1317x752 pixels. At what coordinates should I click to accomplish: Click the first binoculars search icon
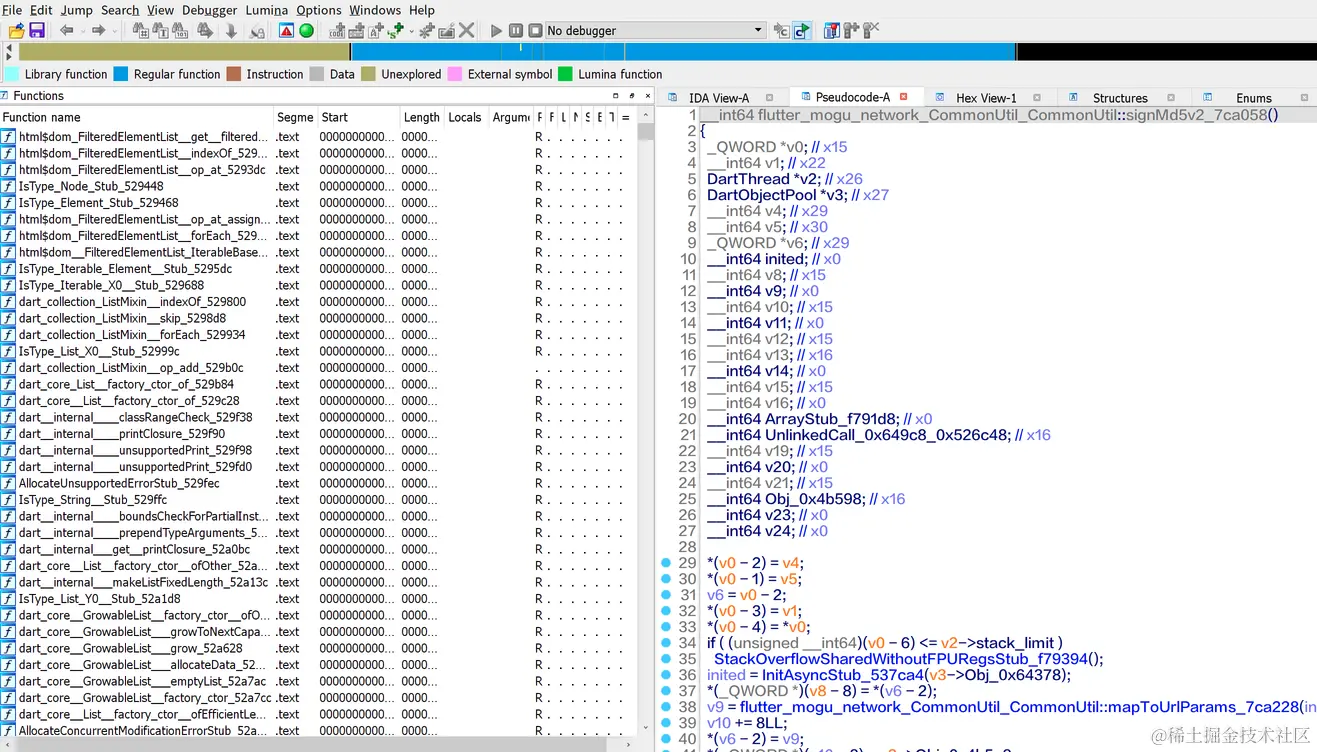tap(140, 30)
